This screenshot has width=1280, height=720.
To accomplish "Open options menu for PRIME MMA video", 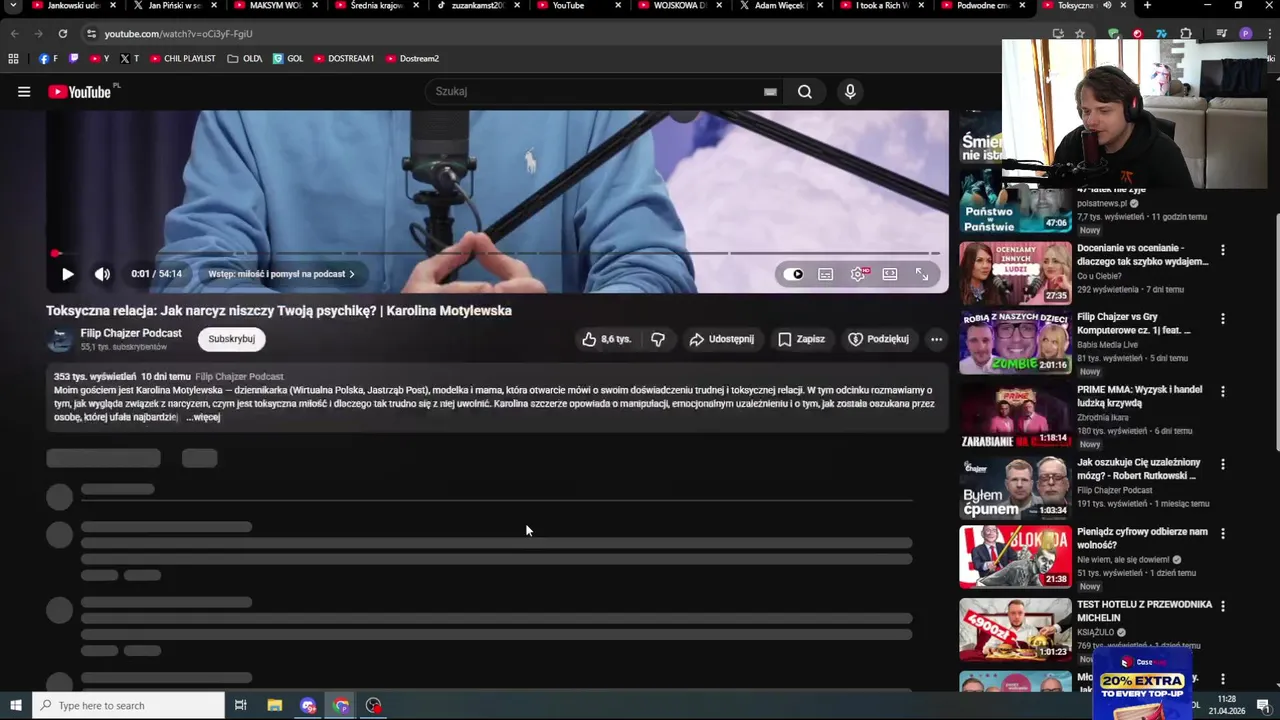I will (x=1222, y=391).
